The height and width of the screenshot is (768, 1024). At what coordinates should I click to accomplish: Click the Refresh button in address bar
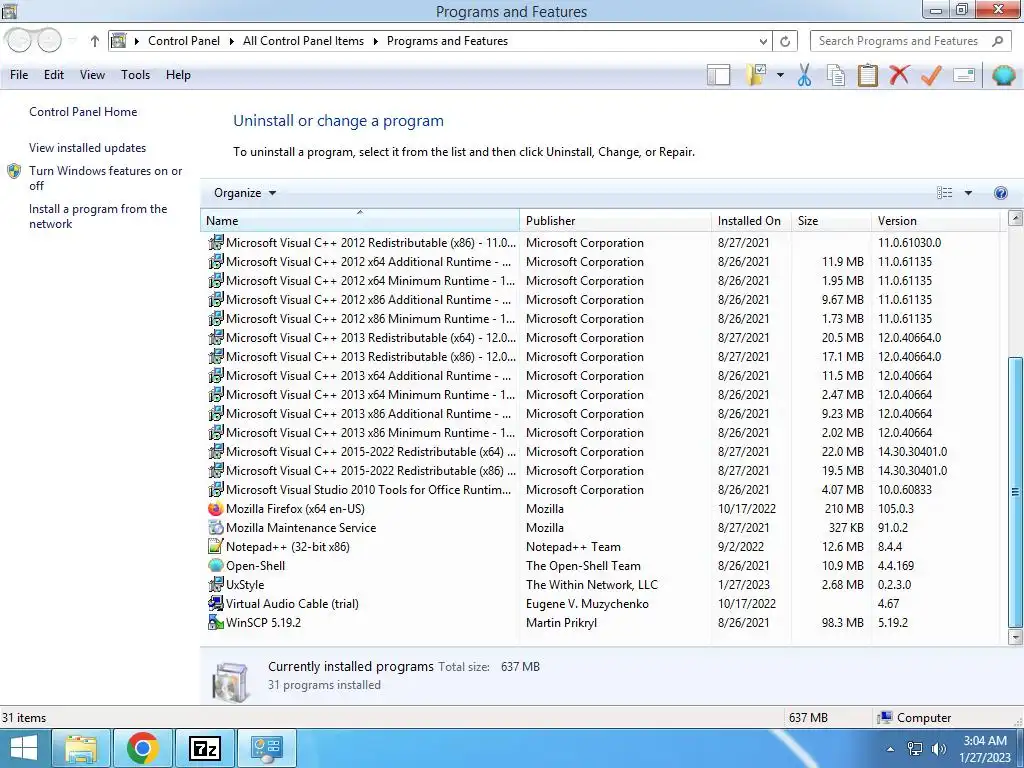point(785,41)
